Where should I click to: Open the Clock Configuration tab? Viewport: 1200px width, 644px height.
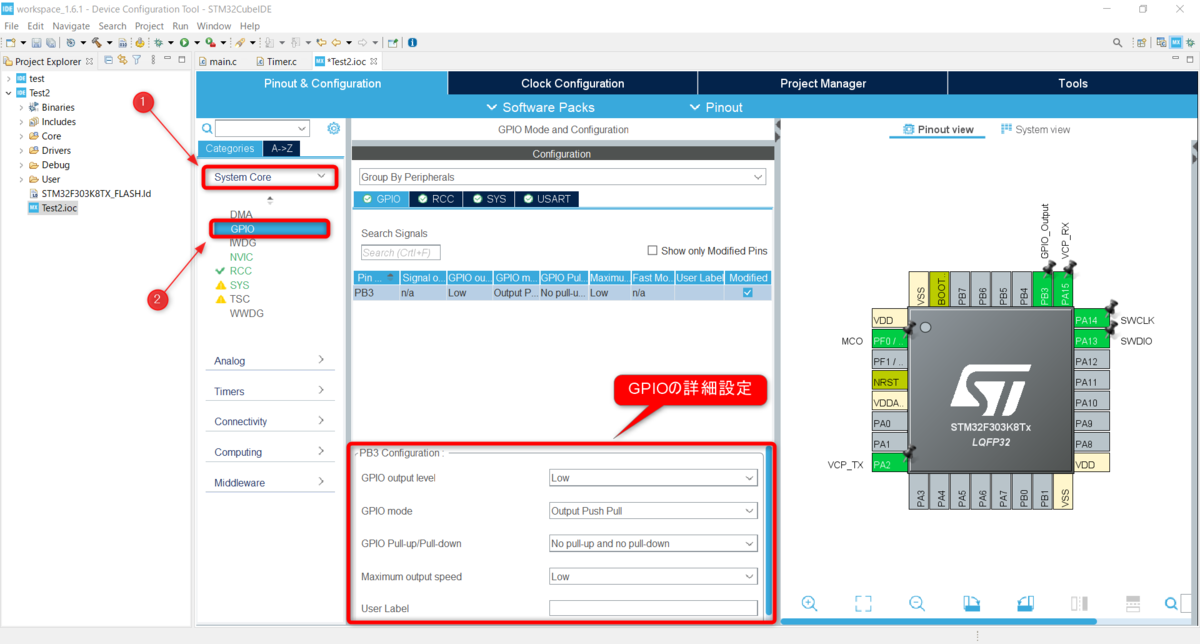573,83
